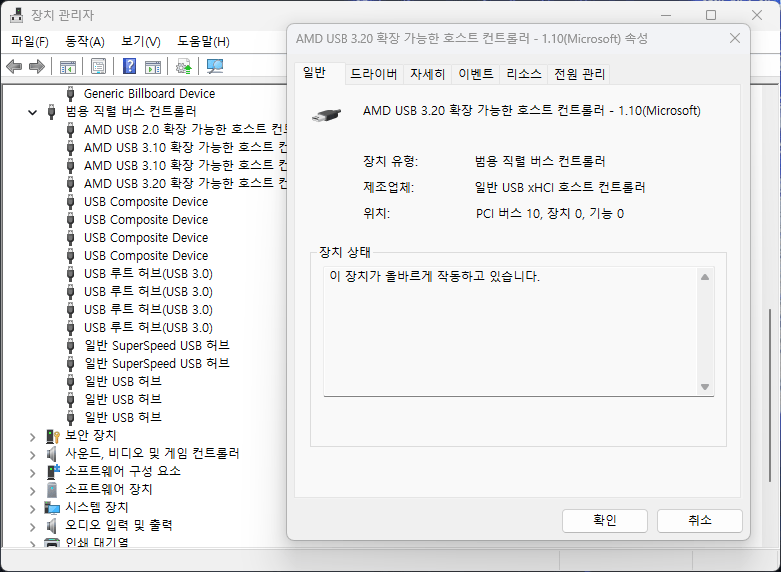781x572 pixels.
Task: Open the Properties toolbar icon
Action: coord(99,67)
